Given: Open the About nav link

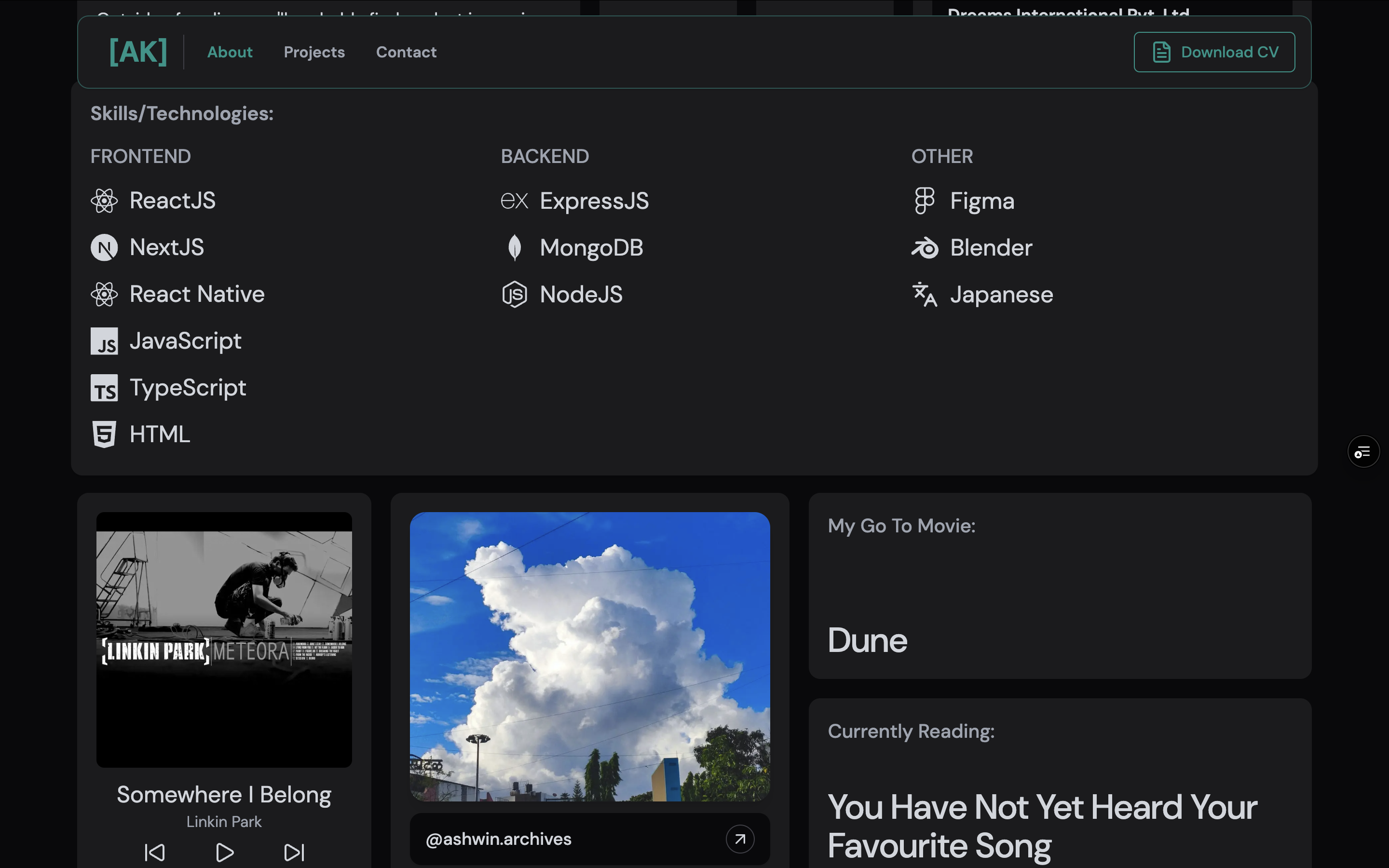Looking at the screenshot, I should (x=230, y=52).
